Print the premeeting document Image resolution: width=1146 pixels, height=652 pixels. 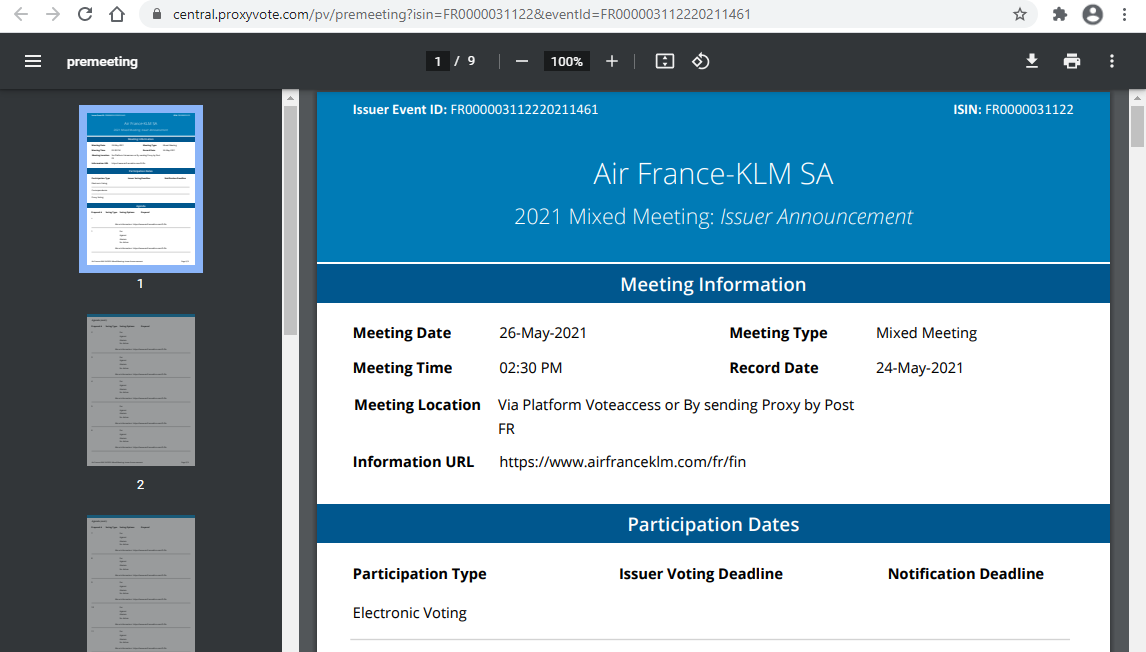(1072, 61)
